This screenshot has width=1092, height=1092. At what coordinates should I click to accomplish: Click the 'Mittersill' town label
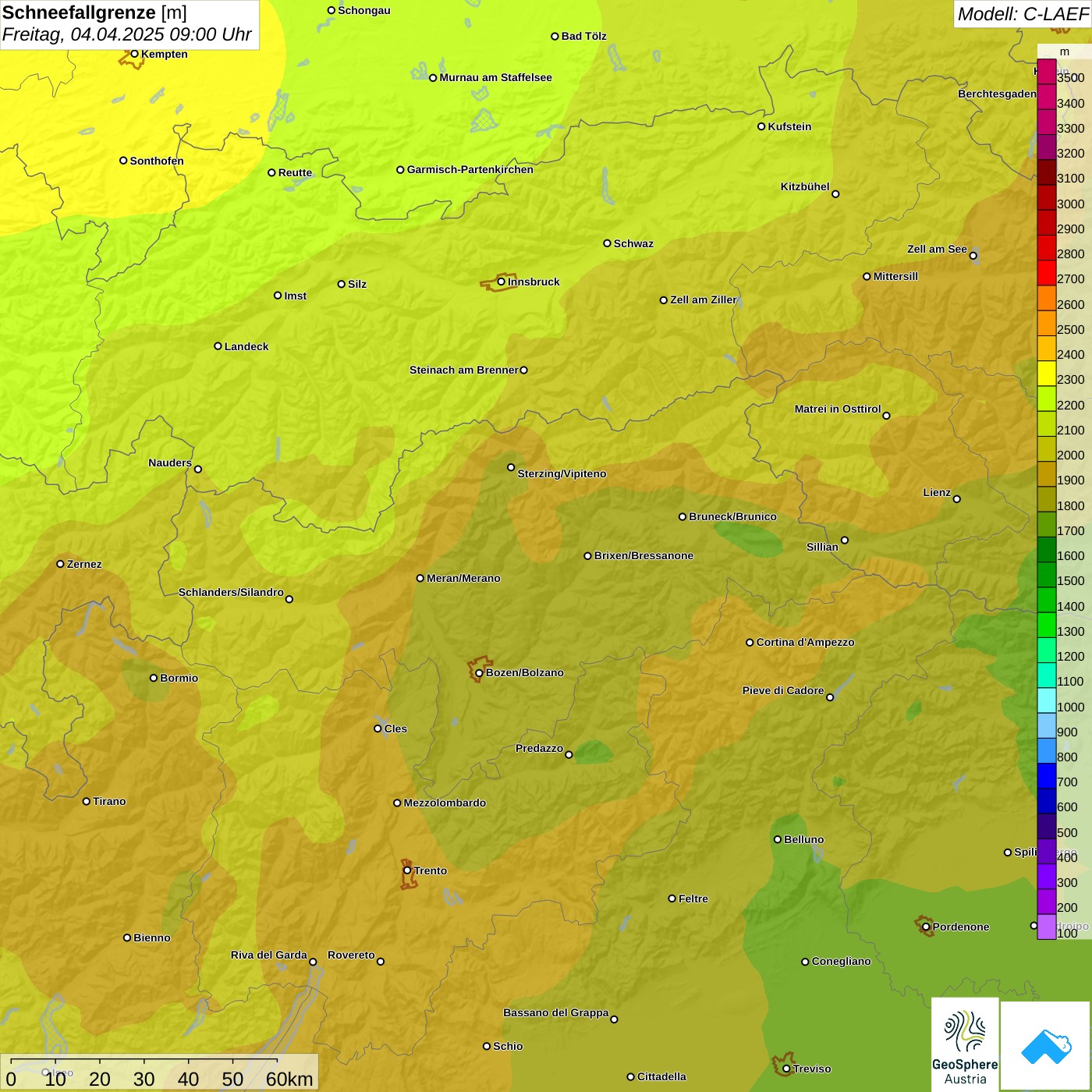click(895, 276)
